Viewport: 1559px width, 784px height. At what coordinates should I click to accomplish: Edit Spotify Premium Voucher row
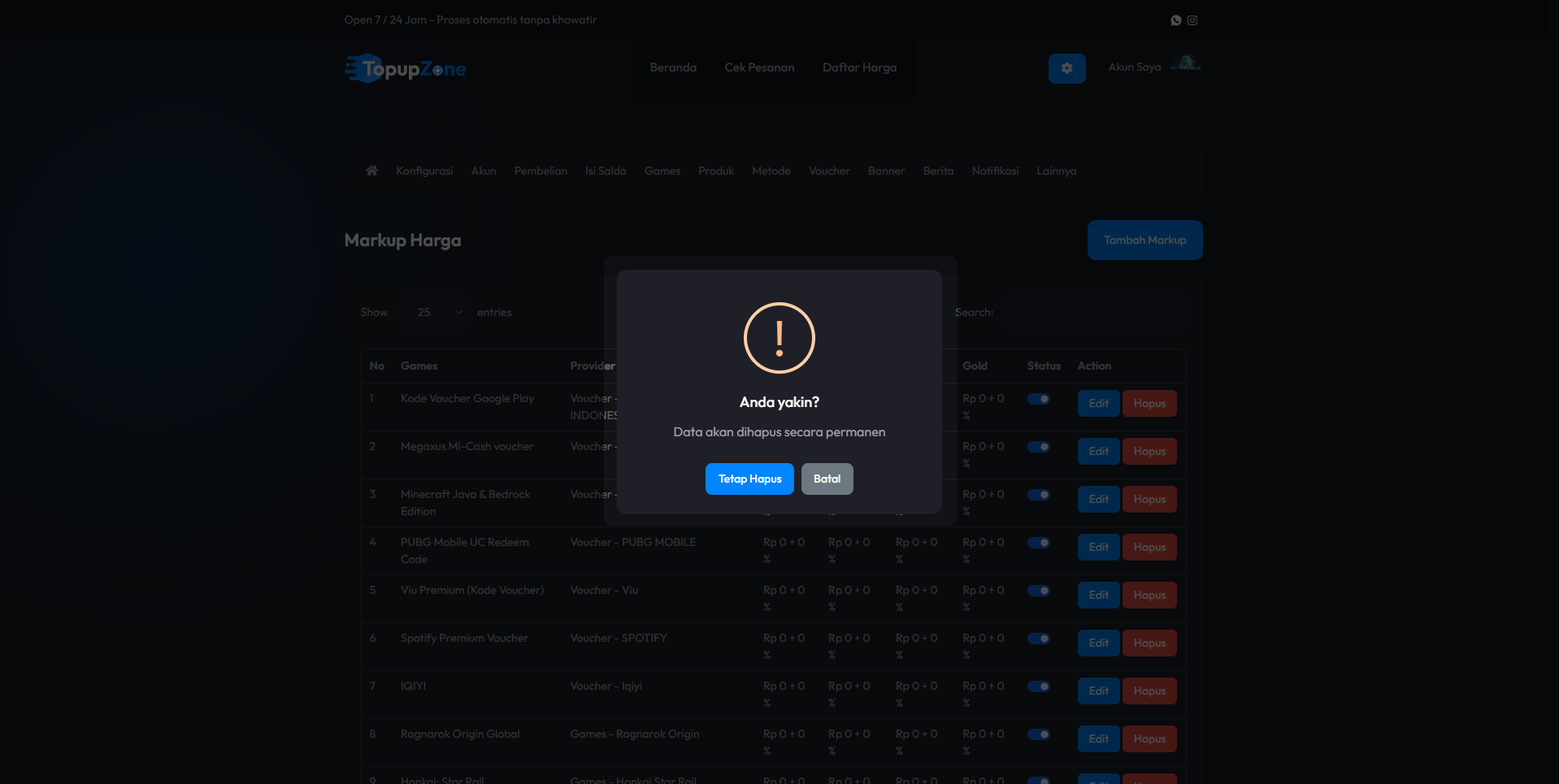click(x=1098, y=643)
